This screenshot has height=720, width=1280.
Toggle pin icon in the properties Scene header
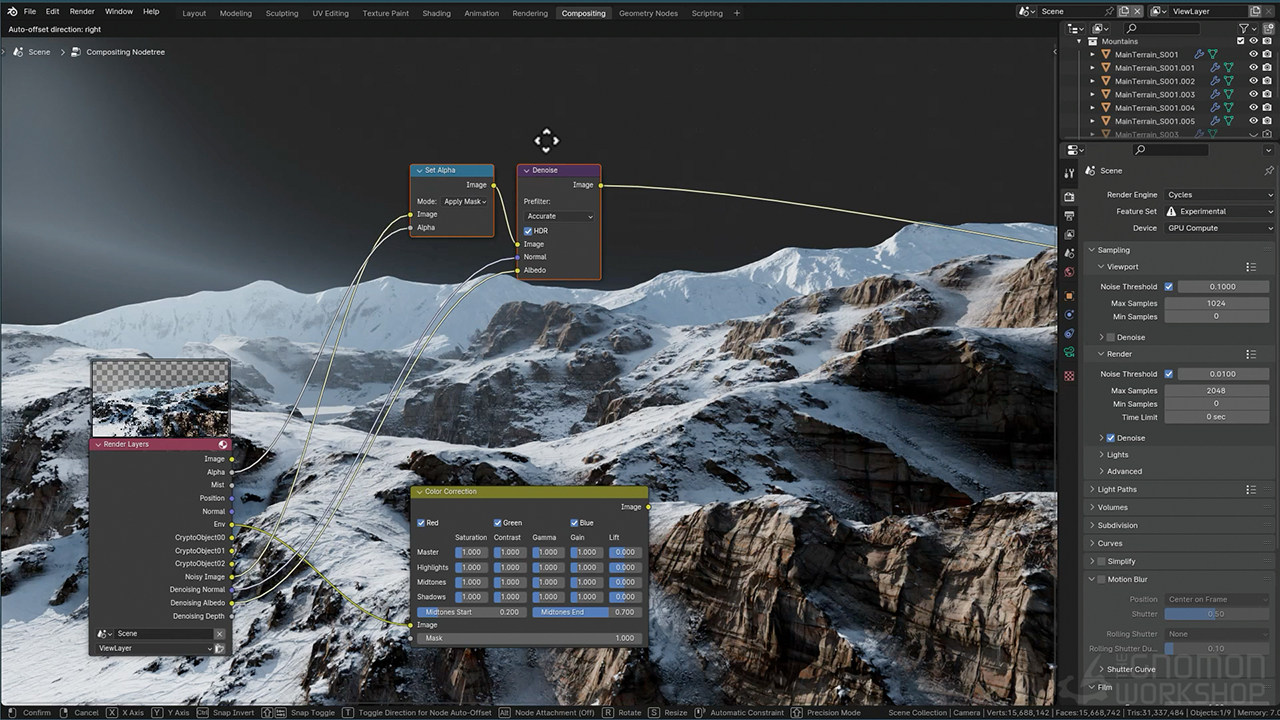[x=1269, y=171]
